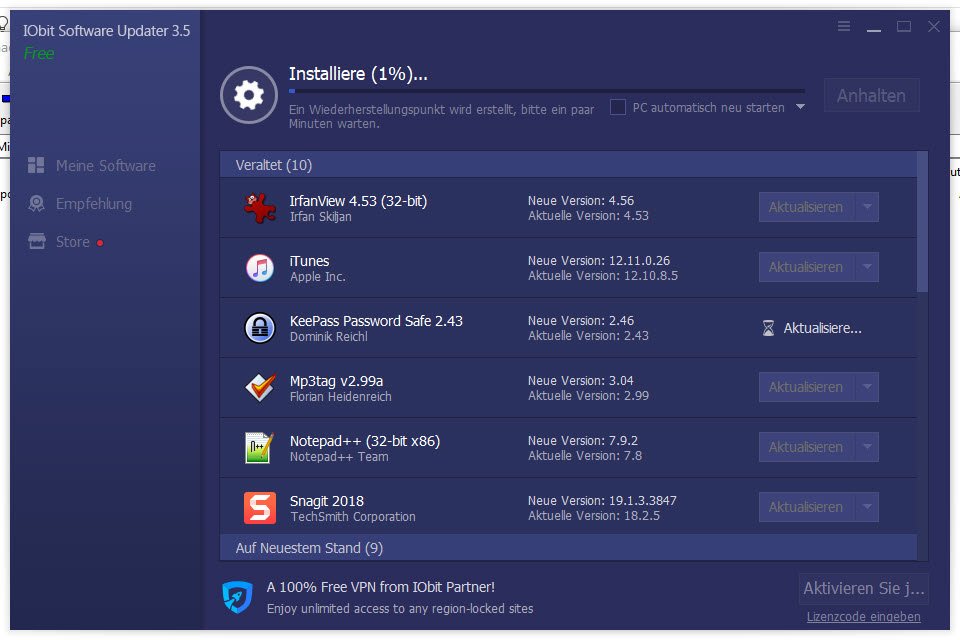
Task: Open the Lizenzcode eingeben link
Action: coord(863,617)
